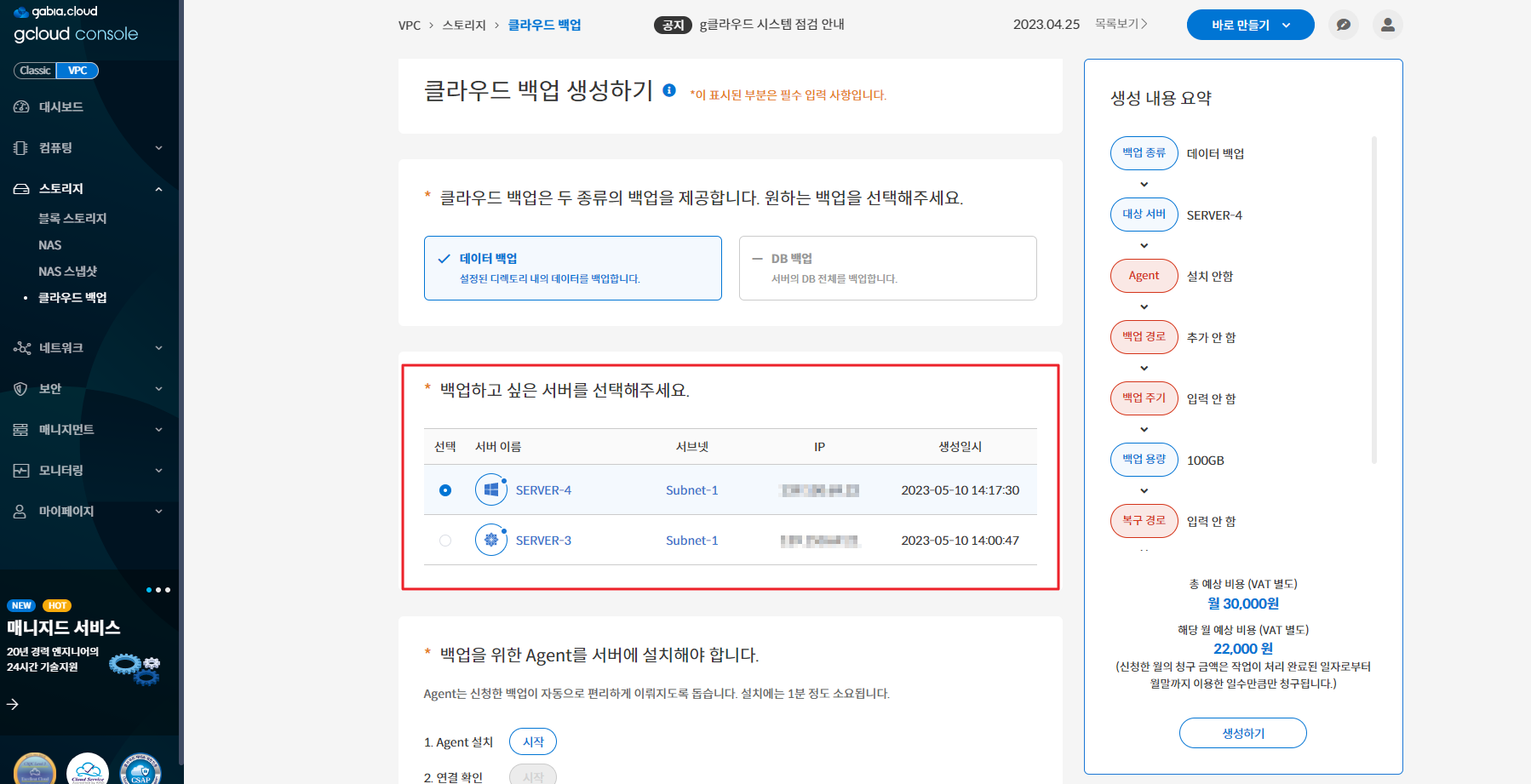Click the 백업 종류 summary step pill

(1144, 153)
